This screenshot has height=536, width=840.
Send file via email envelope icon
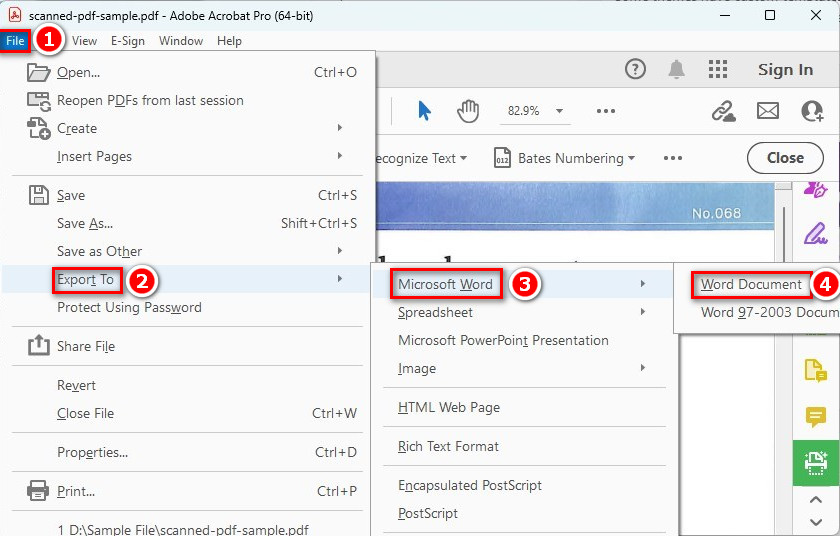click(x=767, y=111)
